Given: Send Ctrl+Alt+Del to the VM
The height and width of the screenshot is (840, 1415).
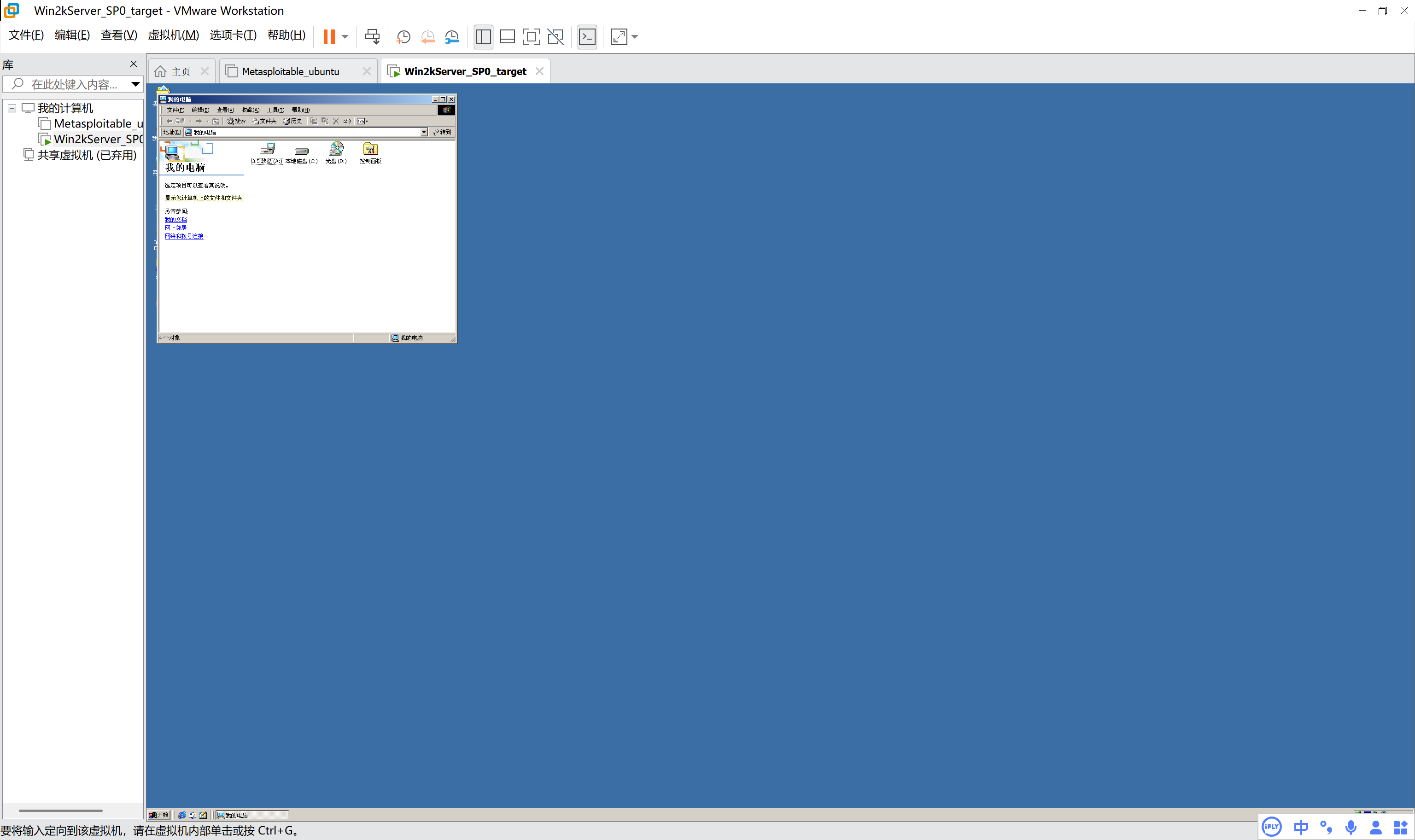Looking at the screenshot, I should tap(372, 37).
